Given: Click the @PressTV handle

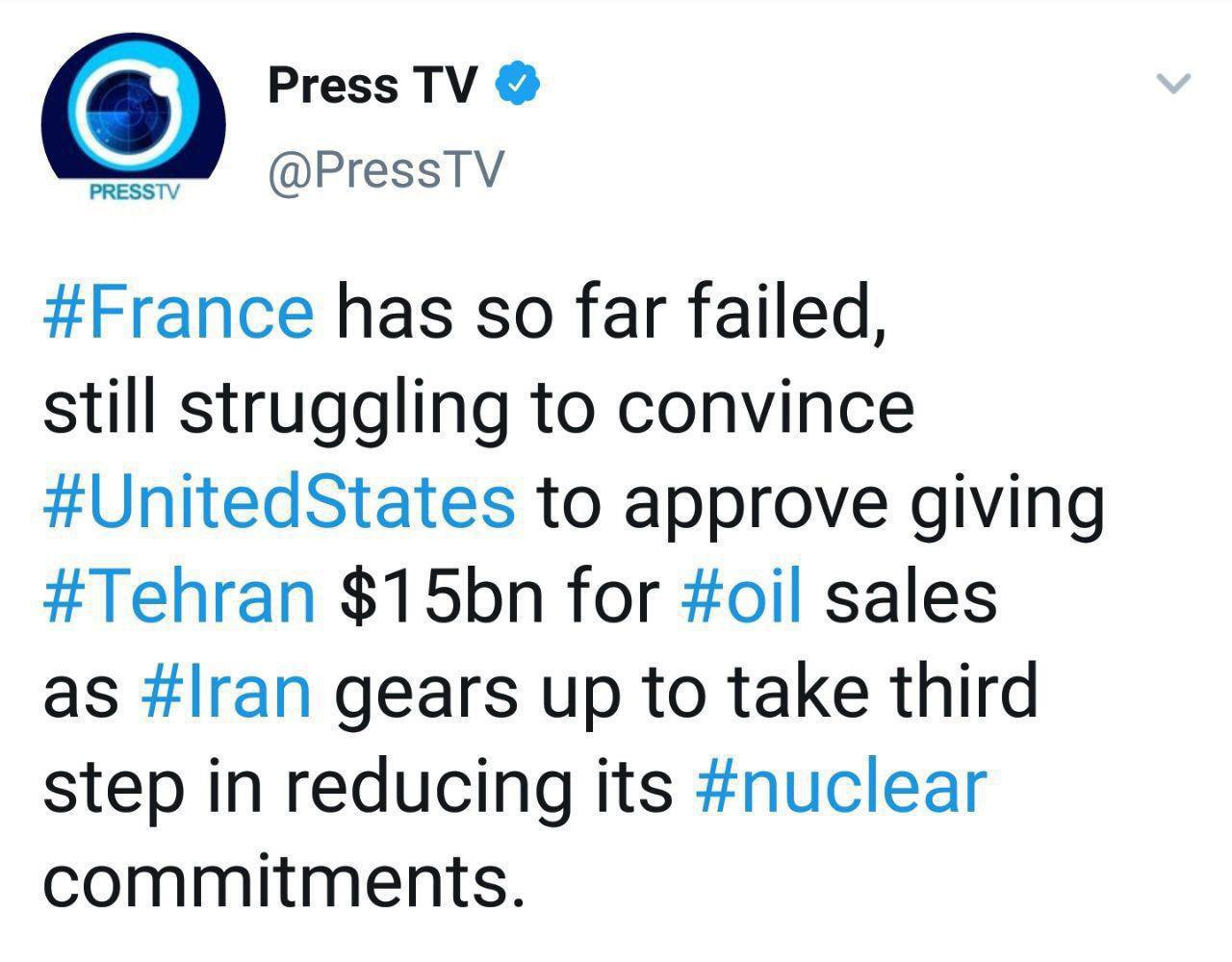Looking at the screenshot, I should [x=386, y=171].
